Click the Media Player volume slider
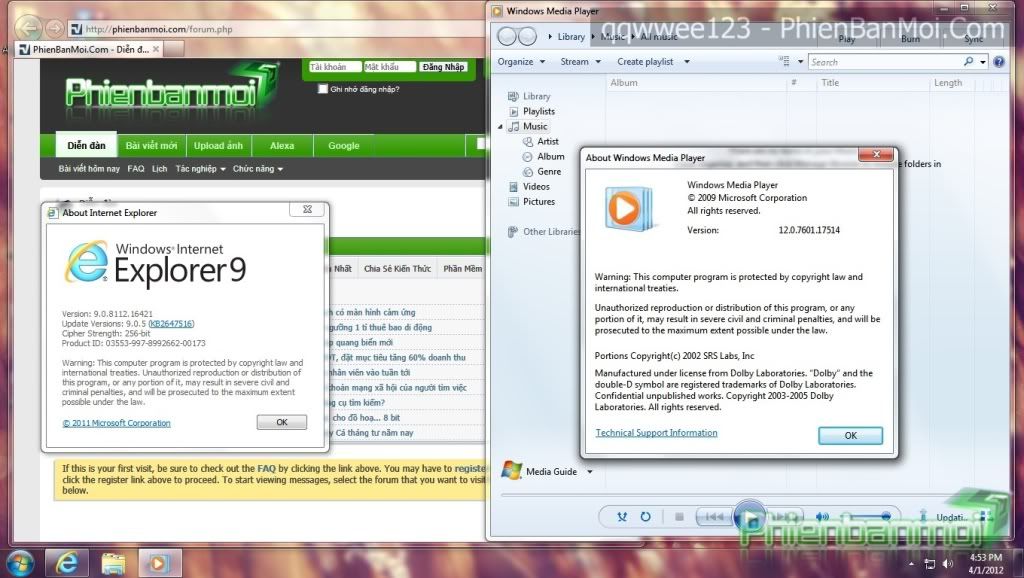 [x=867, y=517]
